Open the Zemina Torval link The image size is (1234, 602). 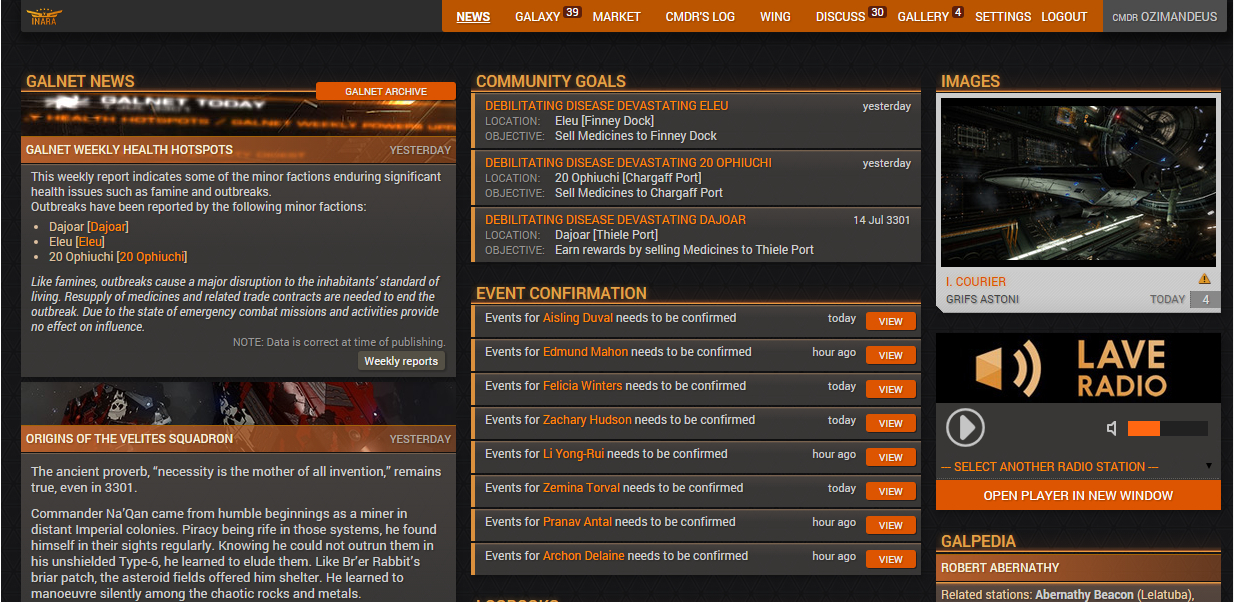point(581,488)
